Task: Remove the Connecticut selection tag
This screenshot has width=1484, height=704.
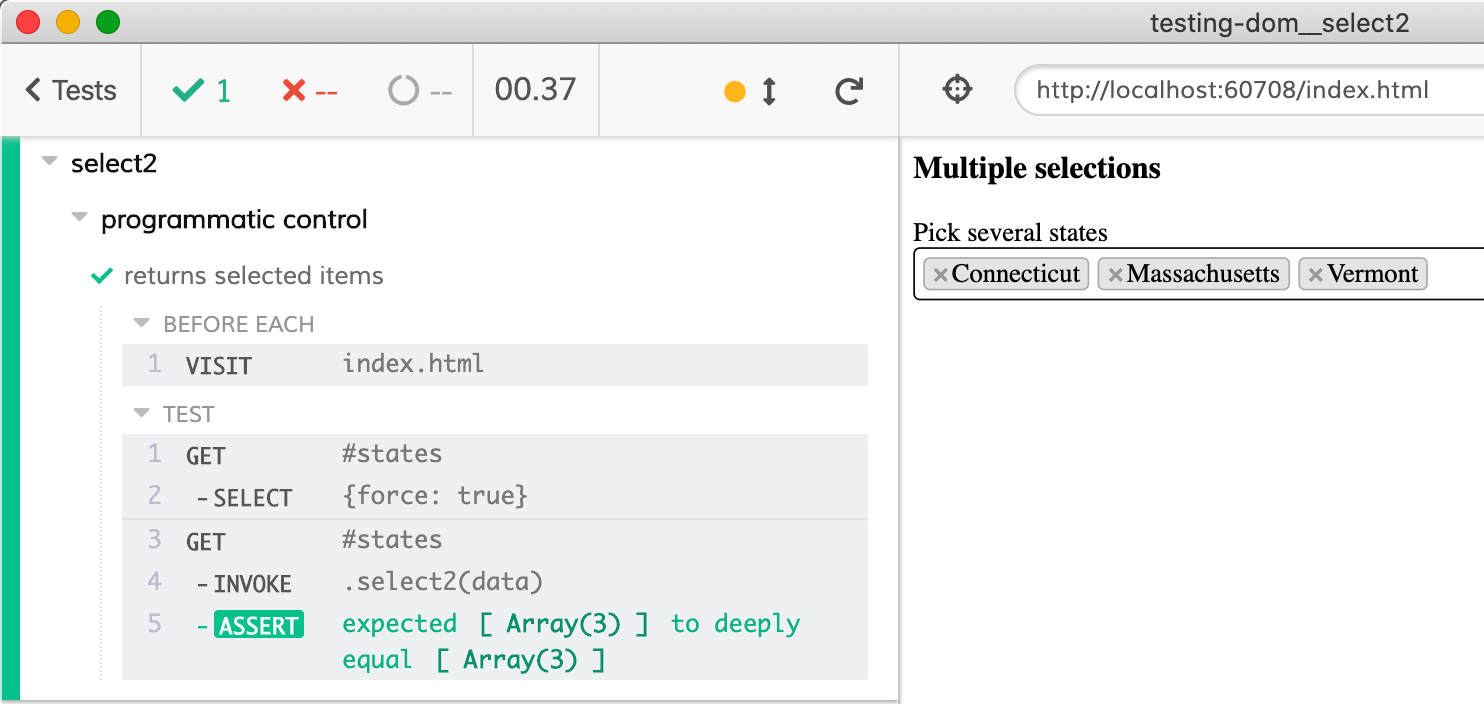Action: 940,275
